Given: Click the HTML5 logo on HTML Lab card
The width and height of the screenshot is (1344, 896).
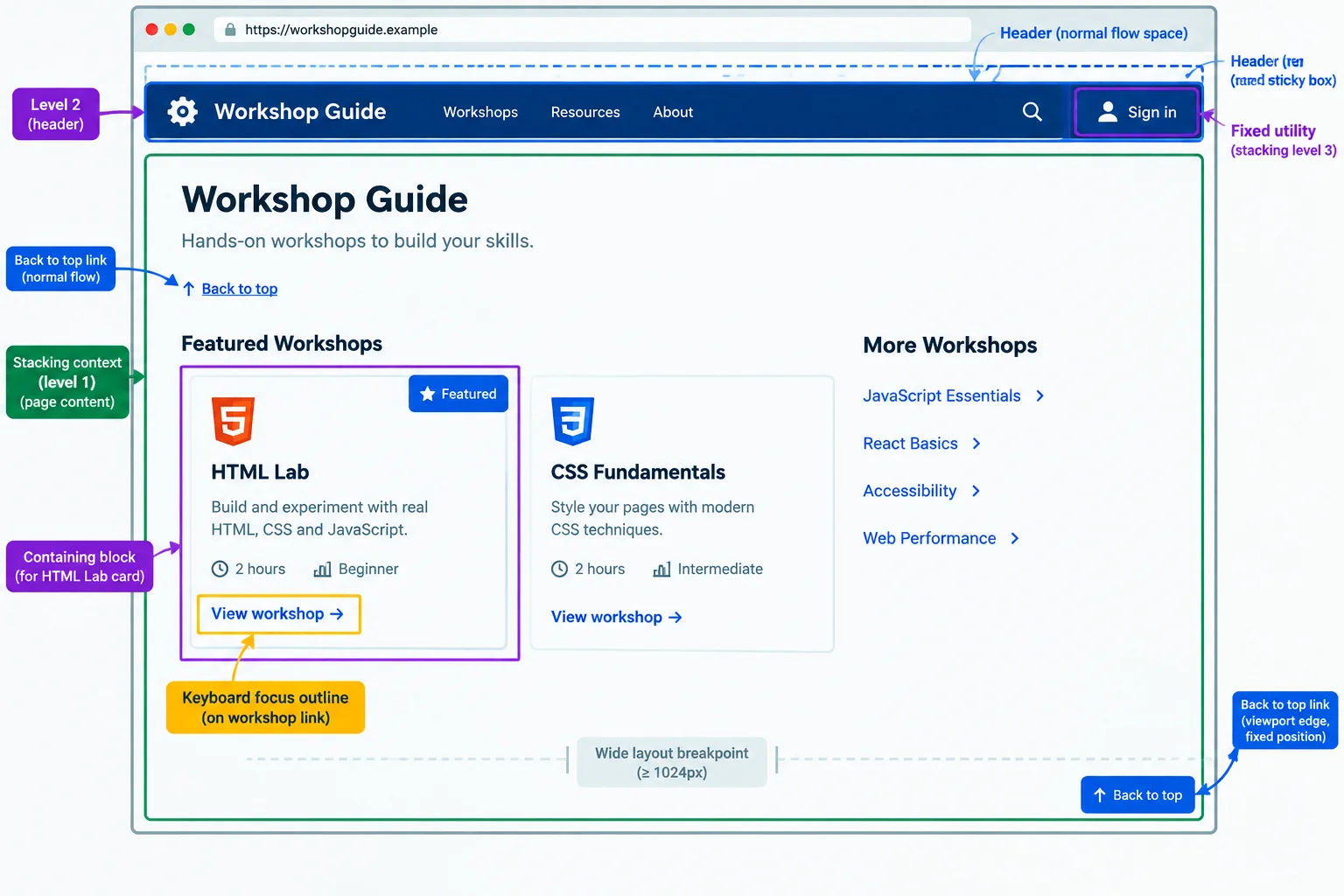Looking at the screenshot, I should click(x=233, y=421).
